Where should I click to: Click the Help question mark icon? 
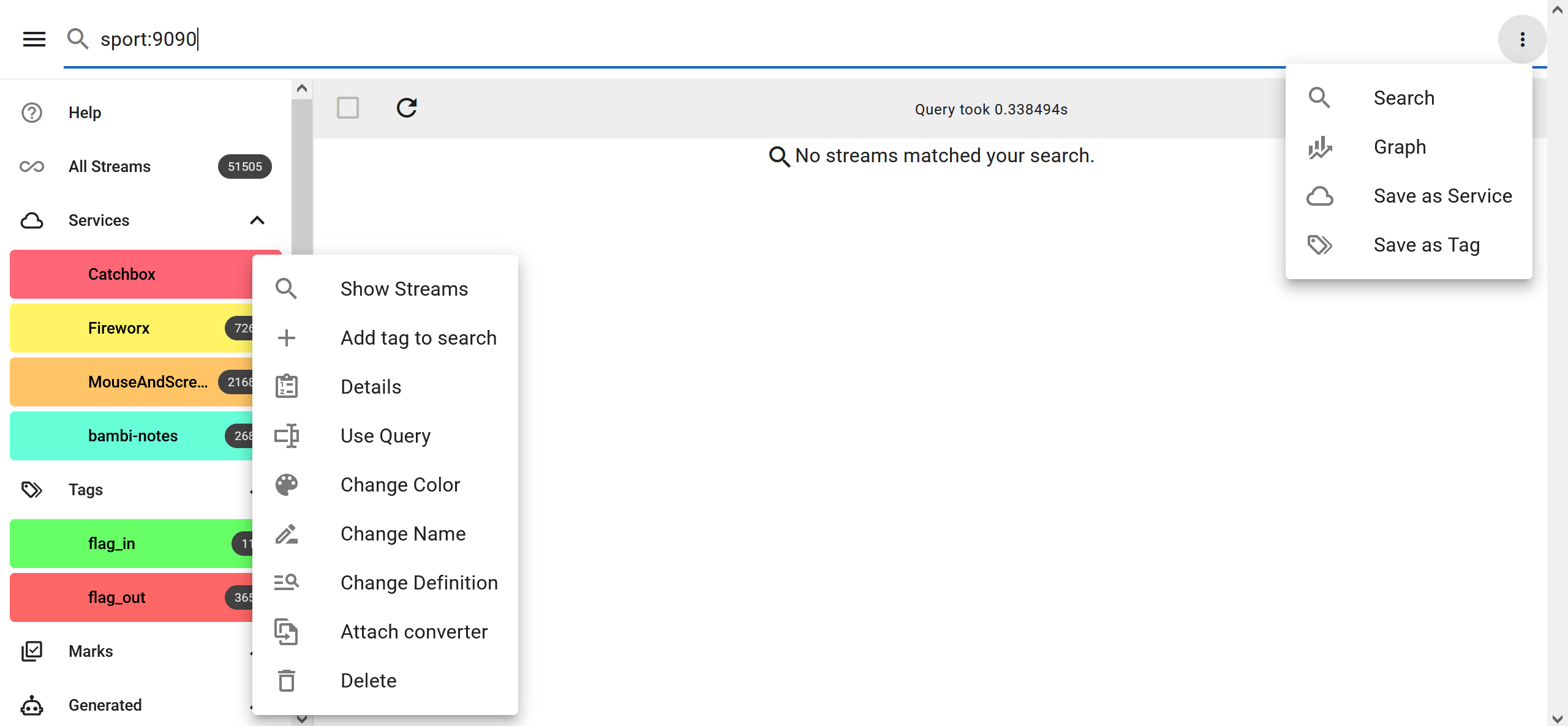[x=31, y=112]
